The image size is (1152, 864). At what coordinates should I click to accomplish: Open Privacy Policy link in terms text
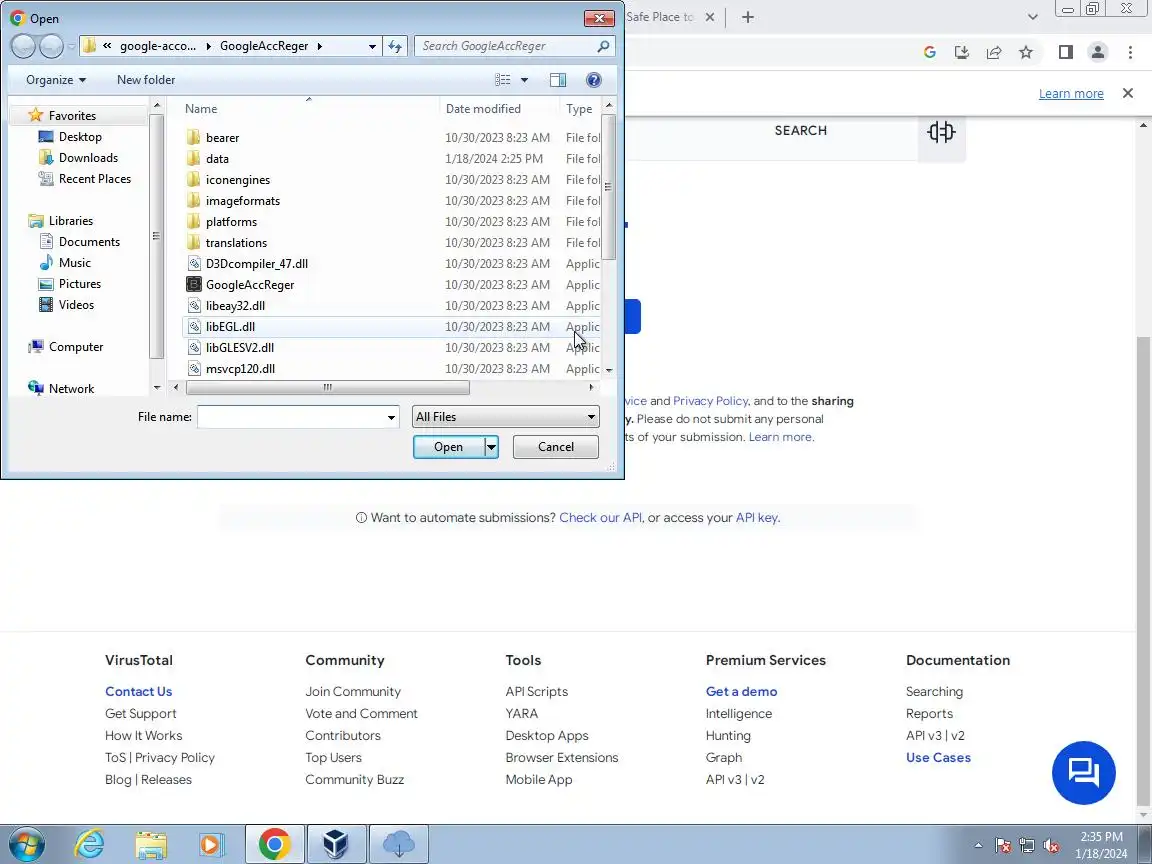tap(710, 401)
